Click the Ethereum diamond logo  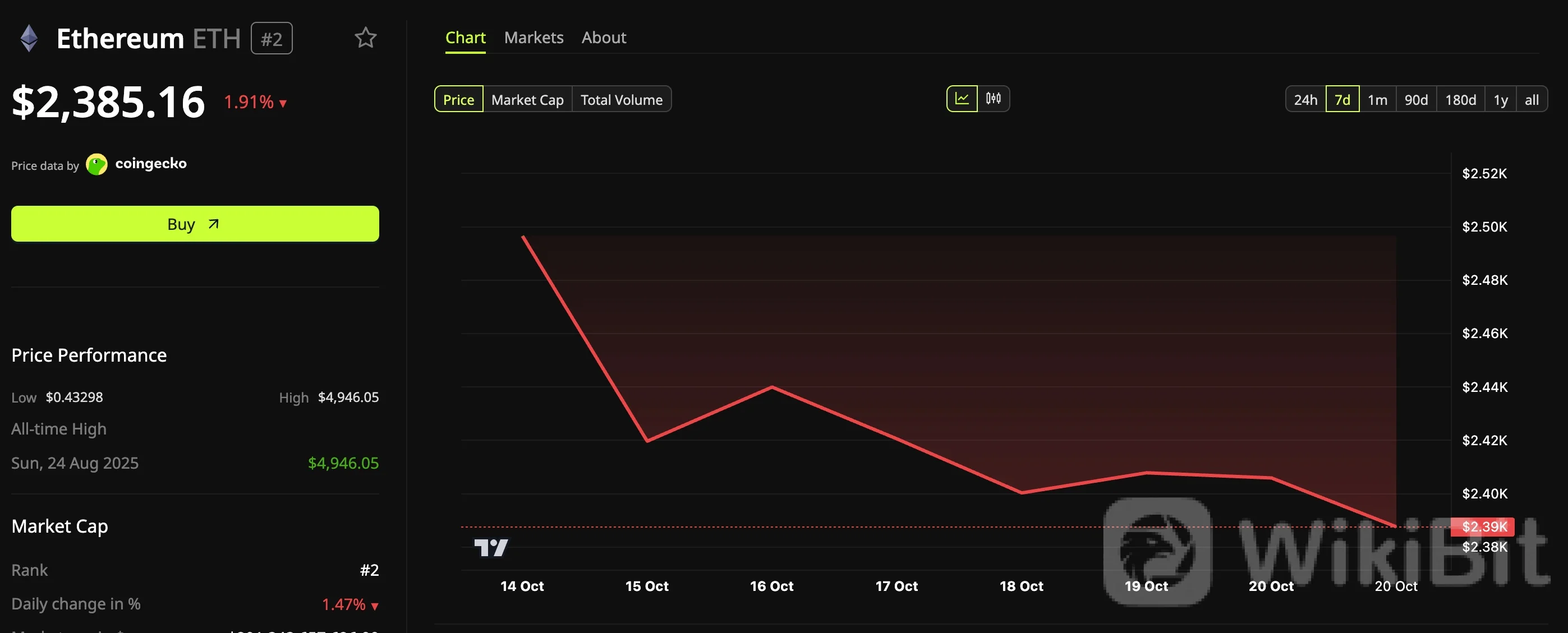29,38
